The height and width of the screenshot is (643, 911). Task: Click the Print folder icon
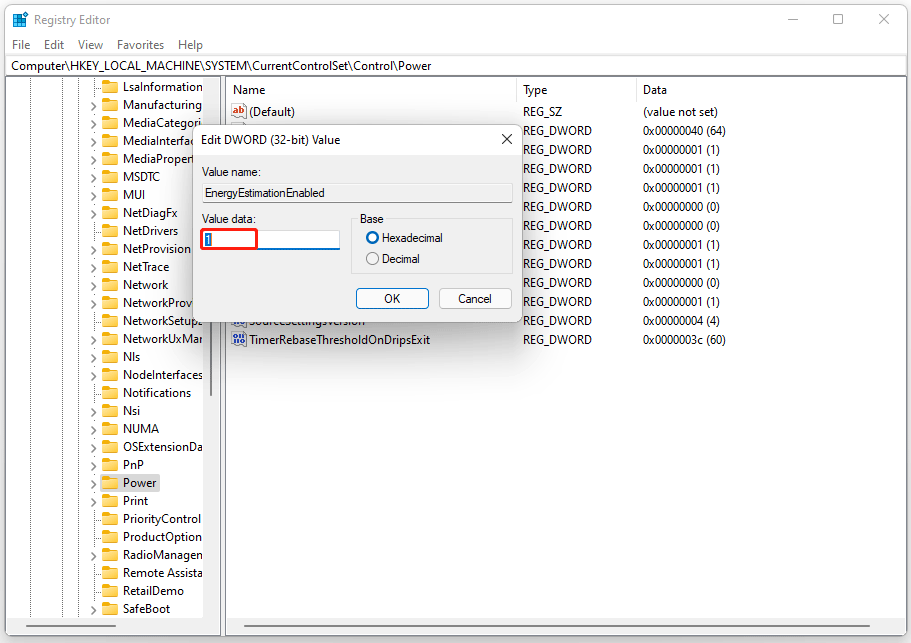coord(109,501)
